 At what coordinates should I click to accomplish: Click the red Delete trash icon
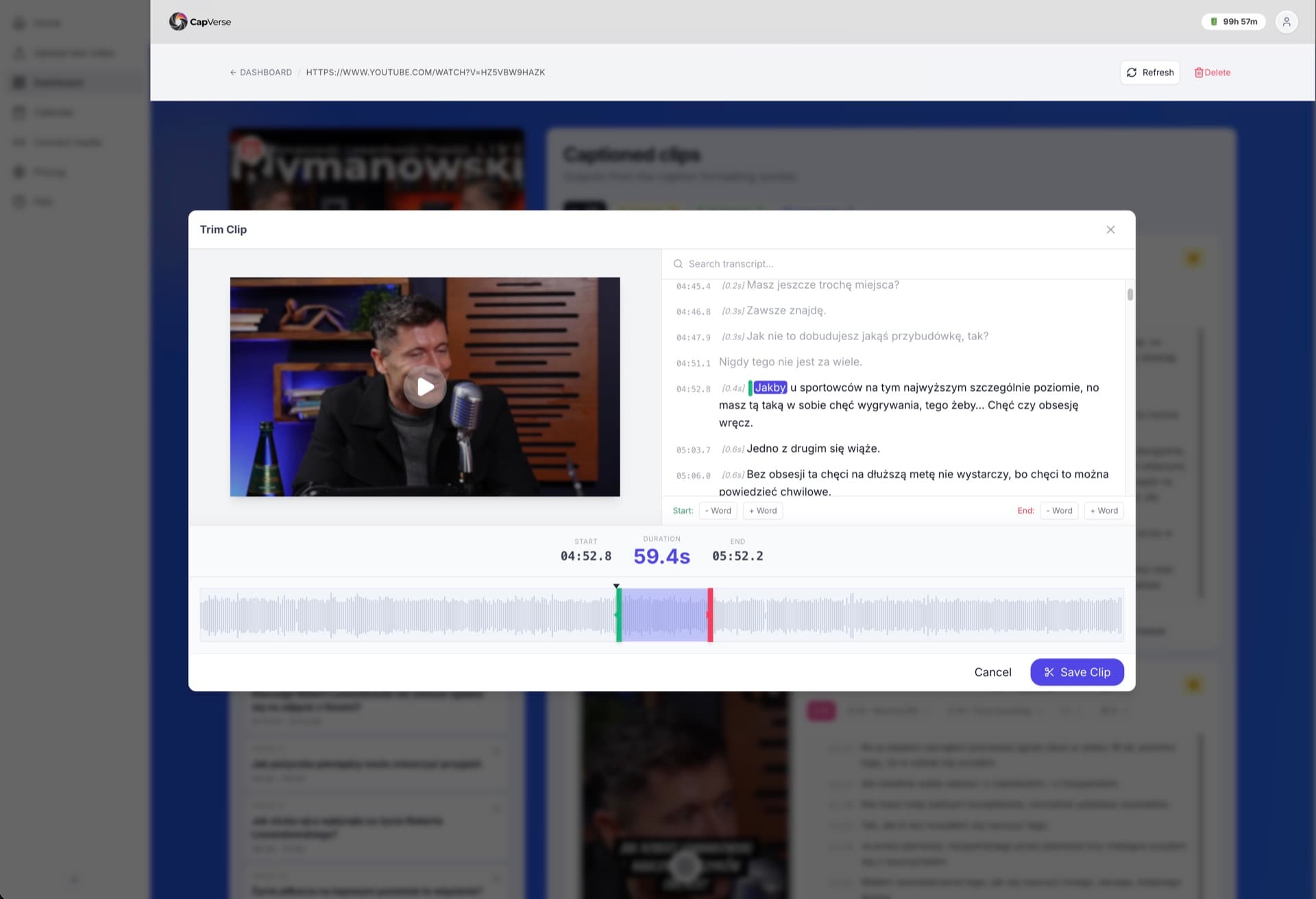(1199, 72)
